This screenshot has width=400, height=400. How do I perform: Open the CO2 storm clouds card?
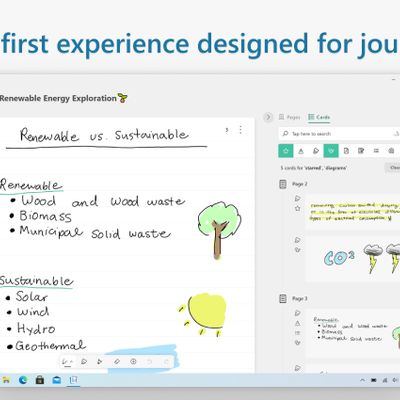(353, 259)
